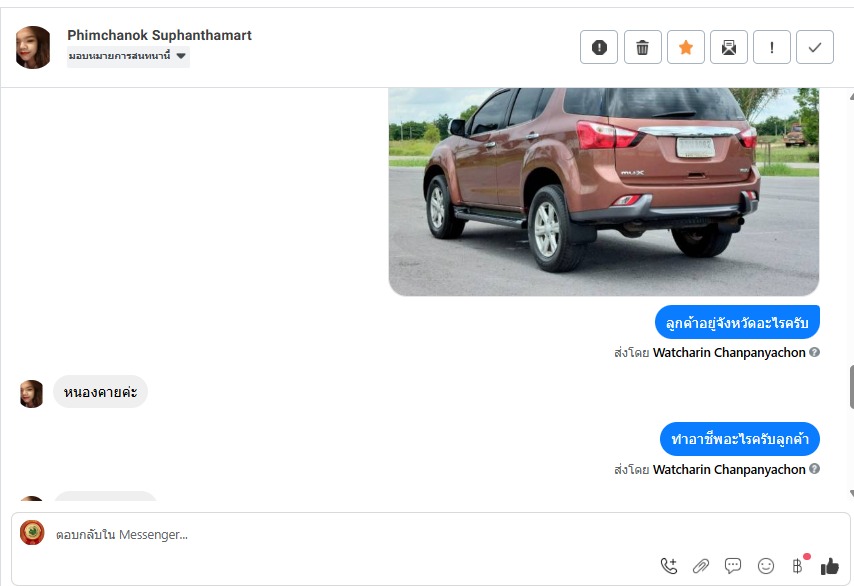The image size is (854, 586).
Task: Open saved replies speech bubble icon
Action: click(733, 566)
